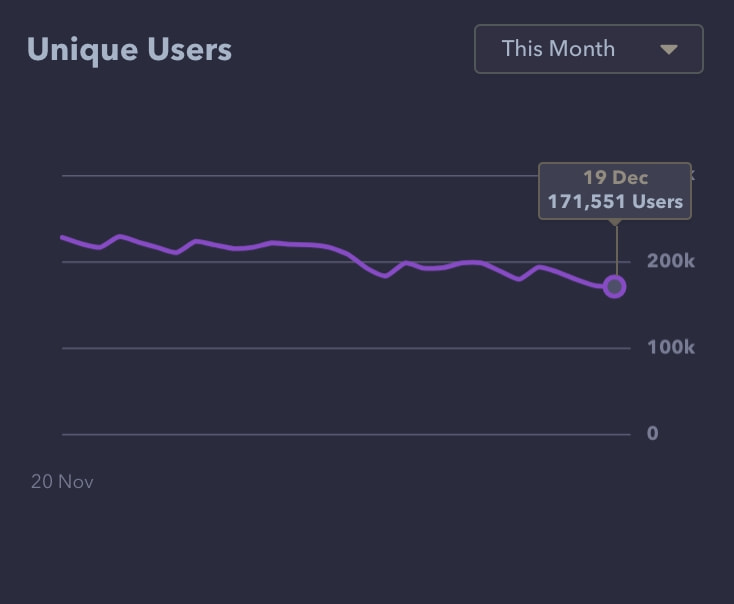The image size is (734, 604).
Task: Click the small triangle pointer under the tooltip
Action: click(615, 222)
